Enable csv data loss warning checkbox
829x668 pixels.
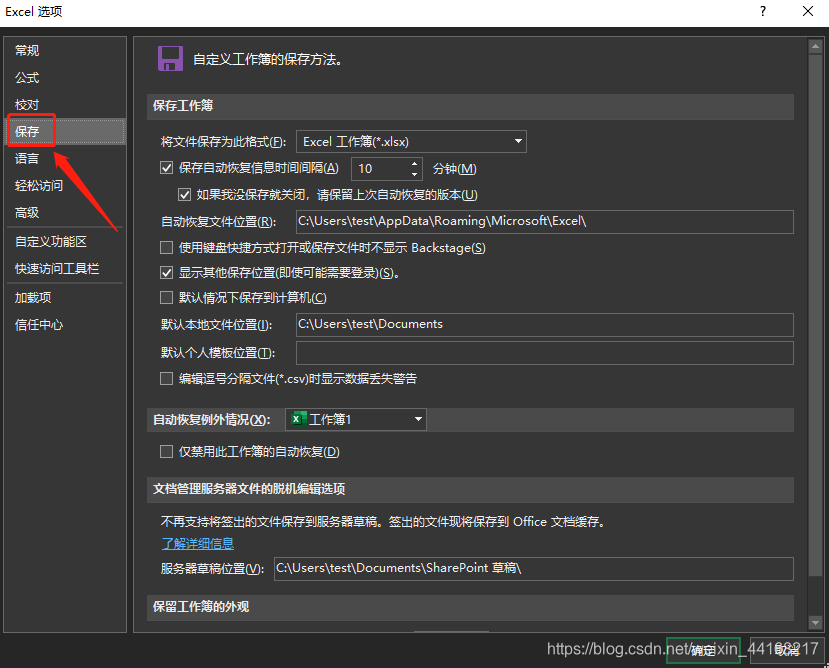[x=167, y=379]
